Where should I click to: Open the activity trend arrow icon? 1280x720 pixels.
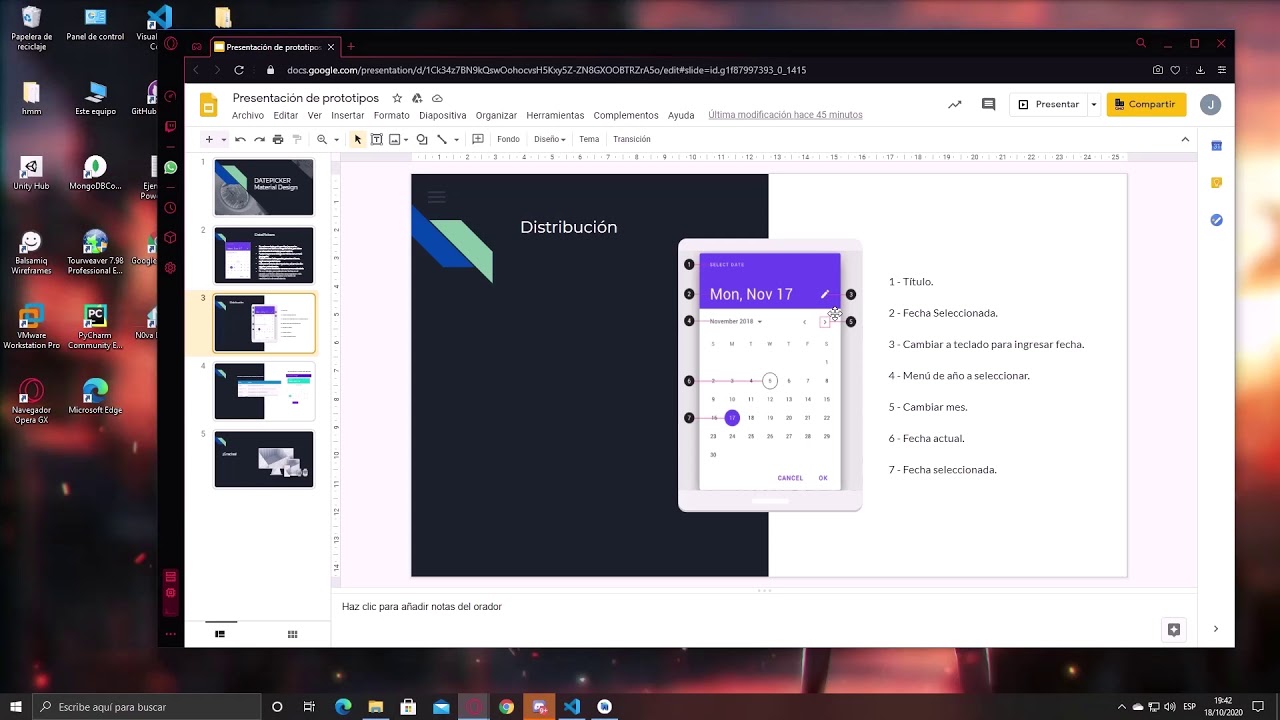pos(955,104)
